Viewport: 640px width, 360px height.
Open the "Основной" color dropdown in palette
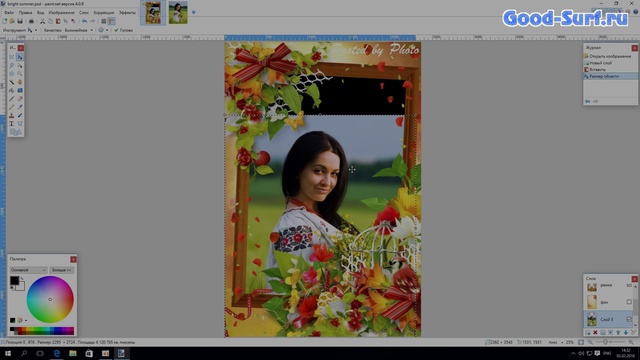point(28,270)
